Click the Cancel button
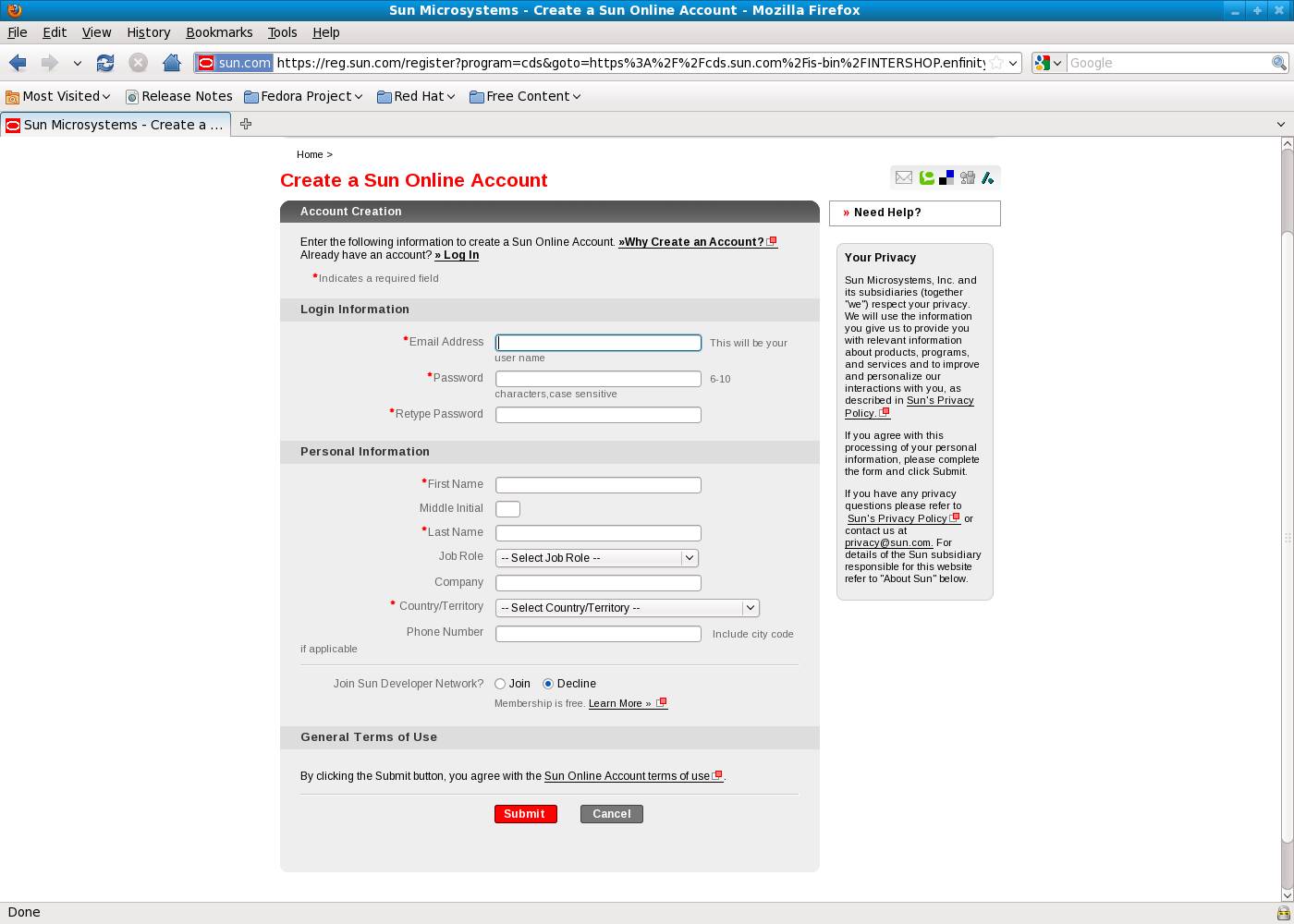This screenshot has height=924, width=1294. [611, 814]
